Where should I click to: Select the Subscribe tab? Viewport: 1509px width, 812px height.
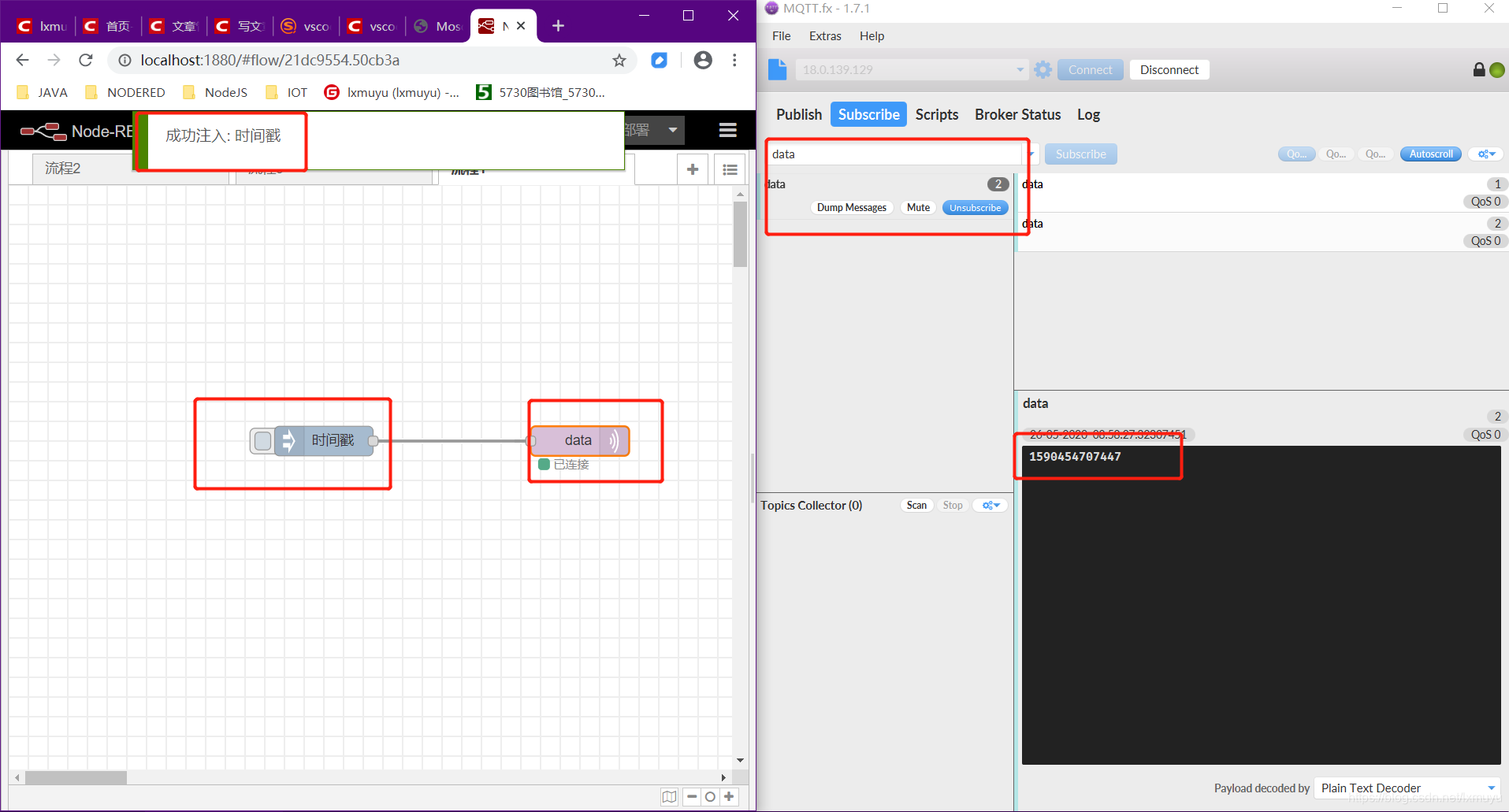point(868,114)
